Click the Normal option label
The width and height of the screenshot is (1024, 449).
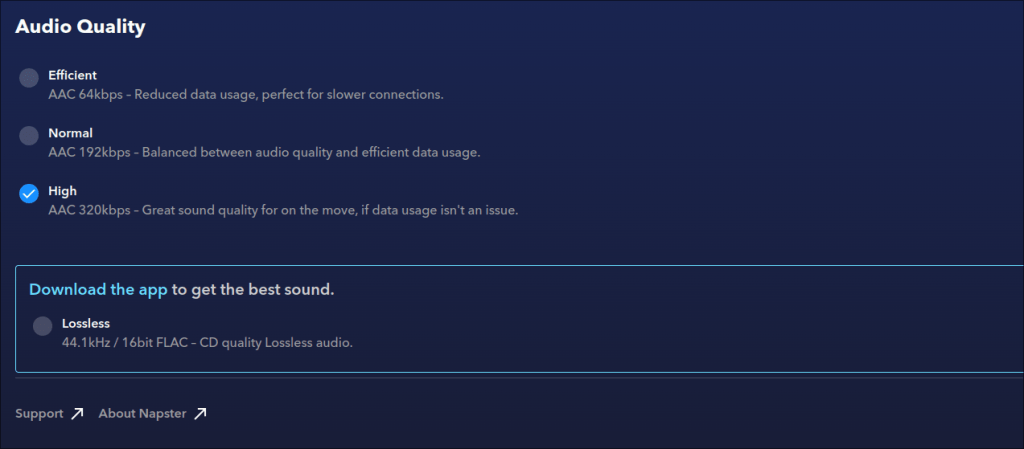click(x=70, y=133)
